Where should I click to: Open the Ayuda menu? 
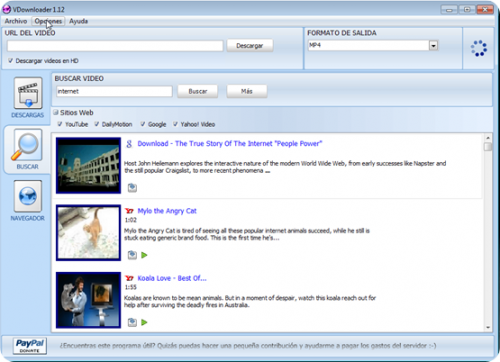[79, 21]
